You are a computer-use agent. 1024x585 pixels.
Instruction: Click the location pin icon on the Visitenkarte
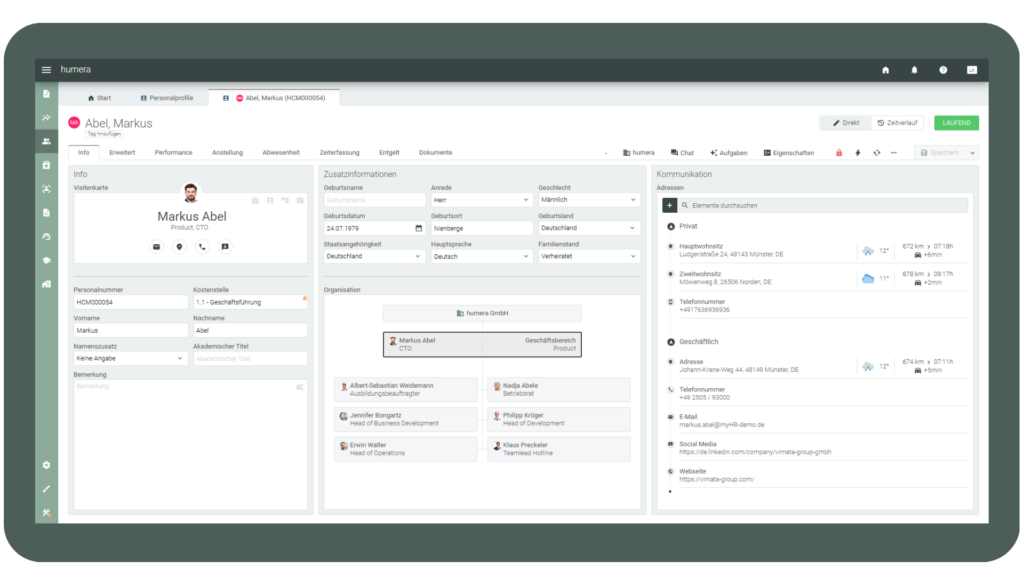(x=179, y=246)
